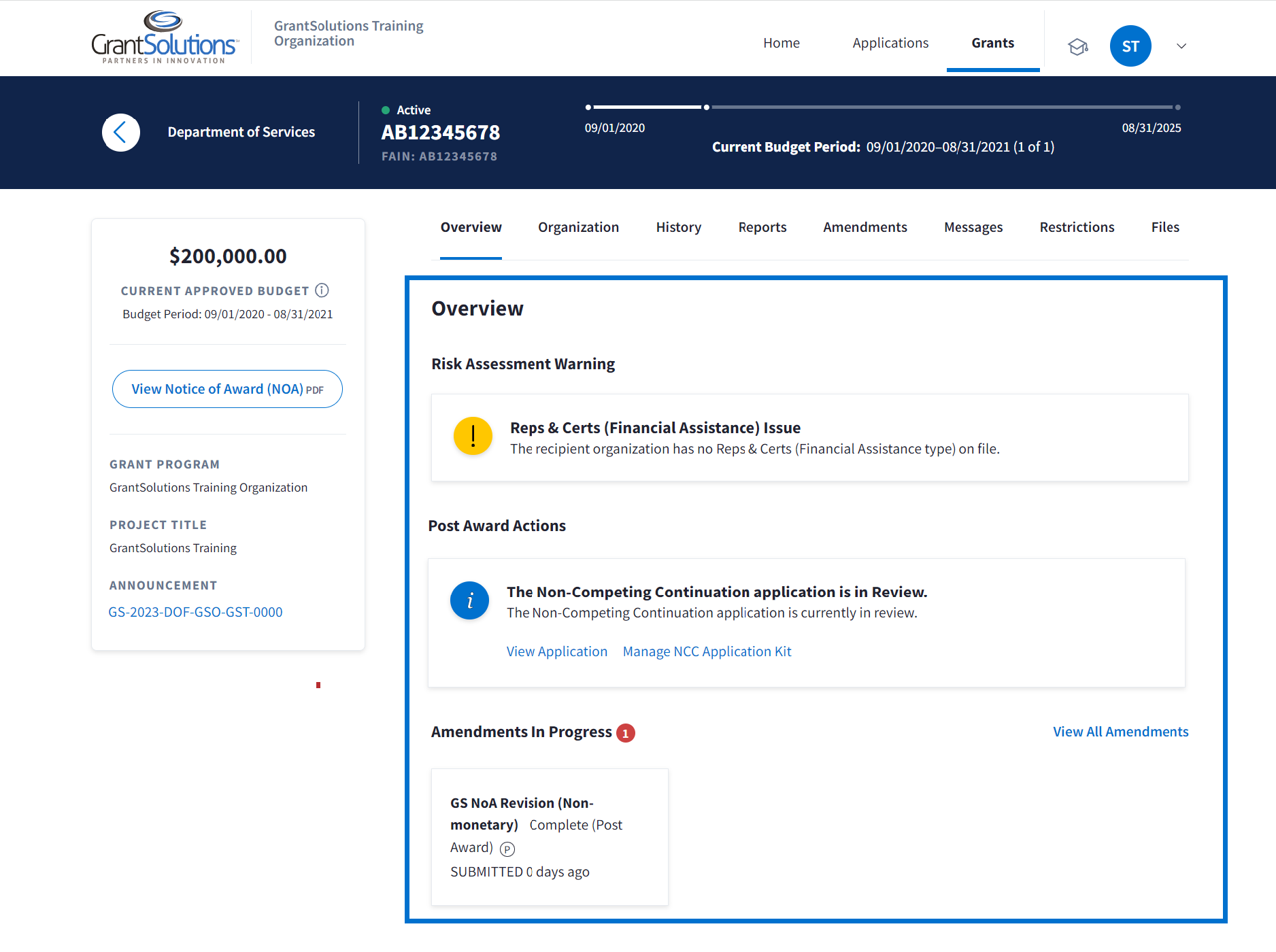Show the Files tab
Screen dimensions: 1276x952
(1164, 227)
